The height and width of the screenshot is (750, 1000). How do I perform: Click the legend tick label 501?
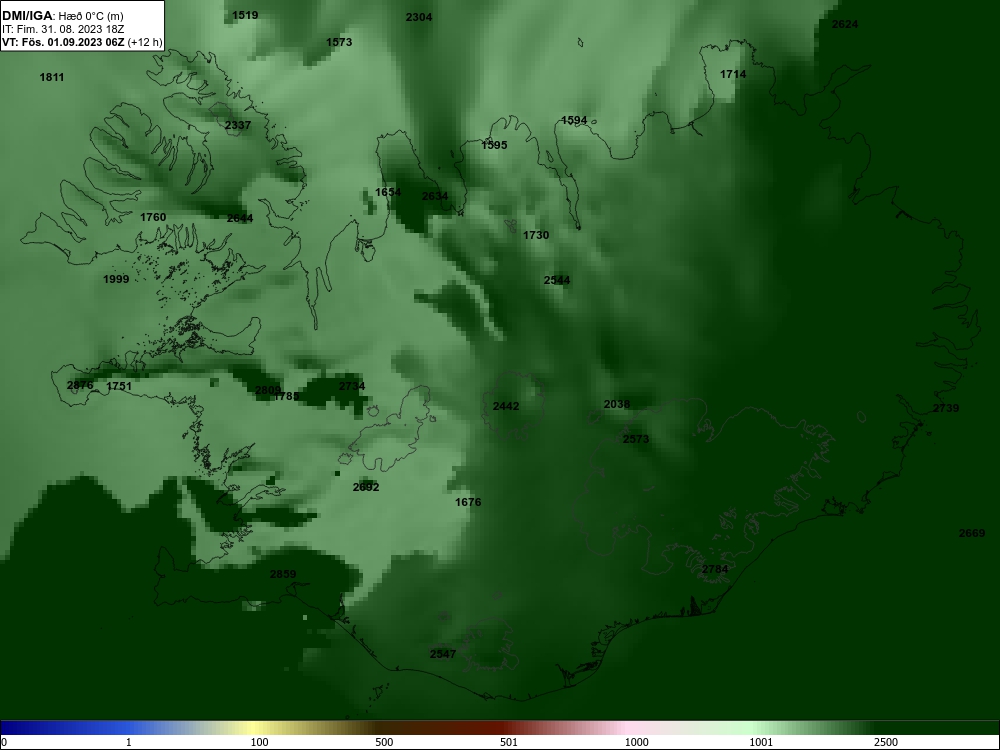pyautogui.click(x=509, y=742)
